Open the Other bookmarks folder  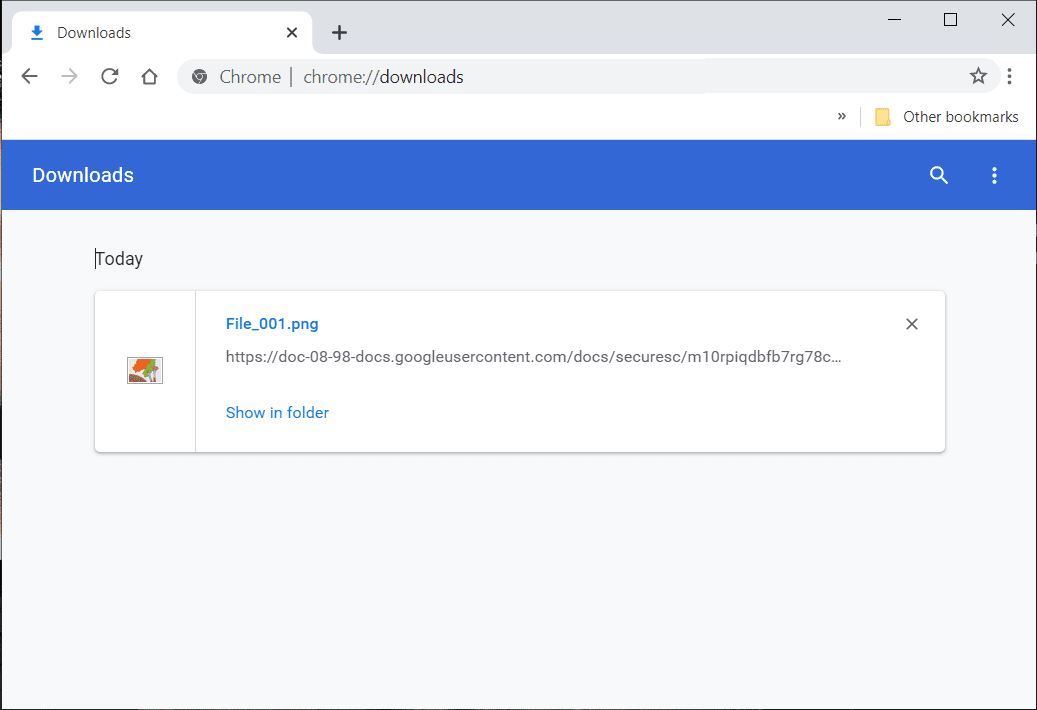946,117
